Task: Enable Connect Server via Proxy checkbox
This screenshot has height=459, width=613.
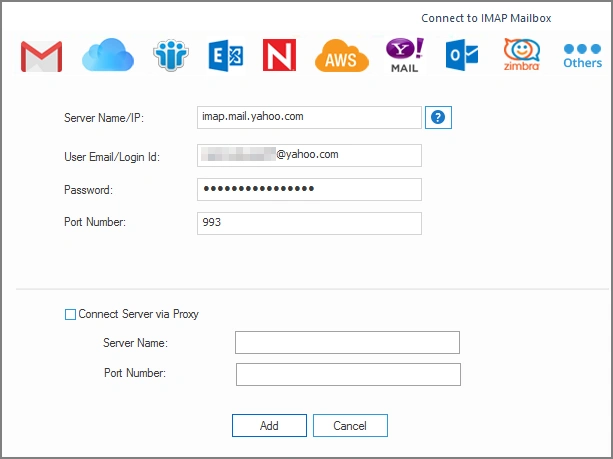Action: 70,314
